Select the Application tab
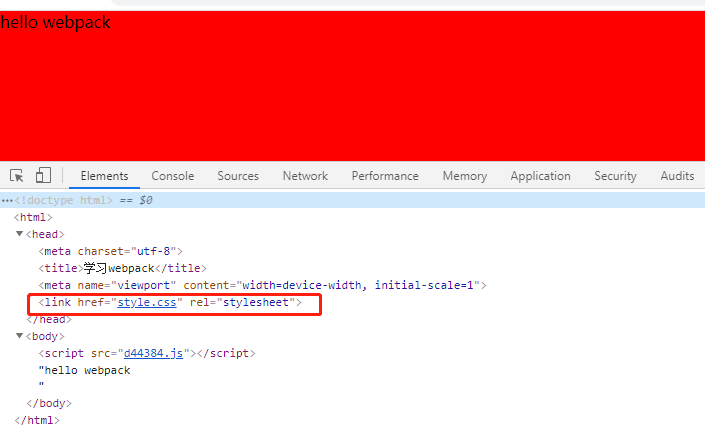705x436 pixels. 540,176
